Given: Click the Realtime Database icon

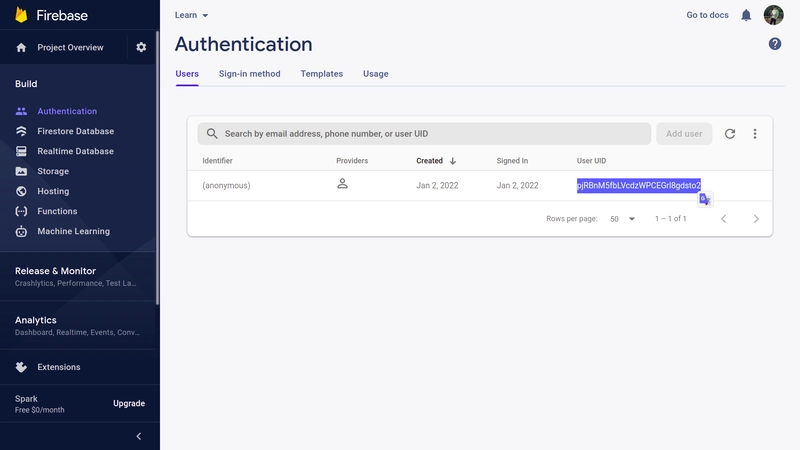Looking at the screenshot, I should [21, 151].
